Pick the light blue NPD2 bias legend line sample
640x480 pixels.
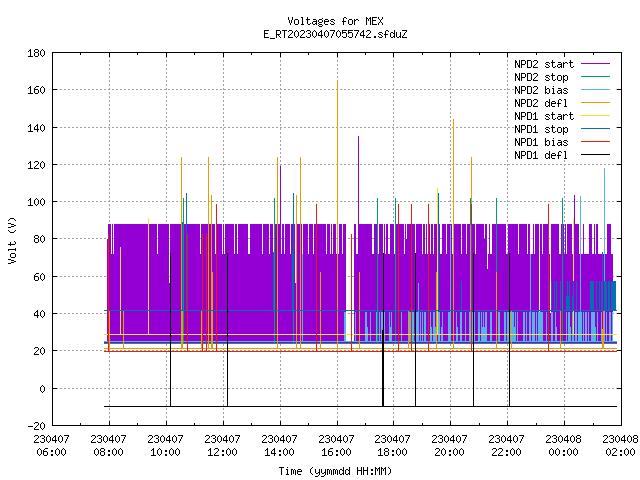[x=596, y=90]
